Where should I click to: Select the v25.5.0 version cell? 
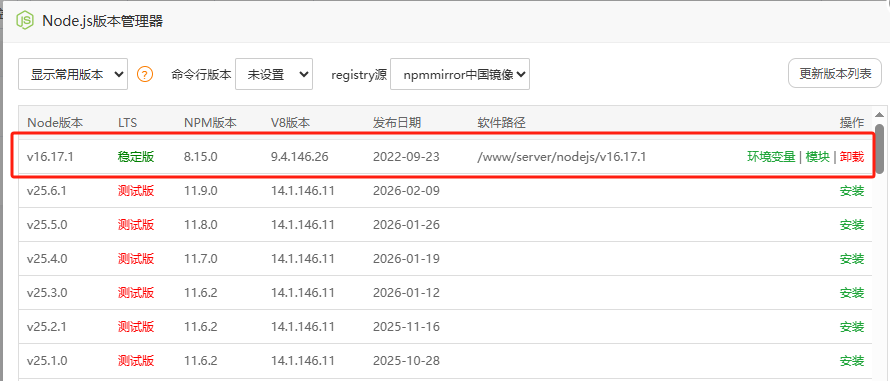coord(47,225)
